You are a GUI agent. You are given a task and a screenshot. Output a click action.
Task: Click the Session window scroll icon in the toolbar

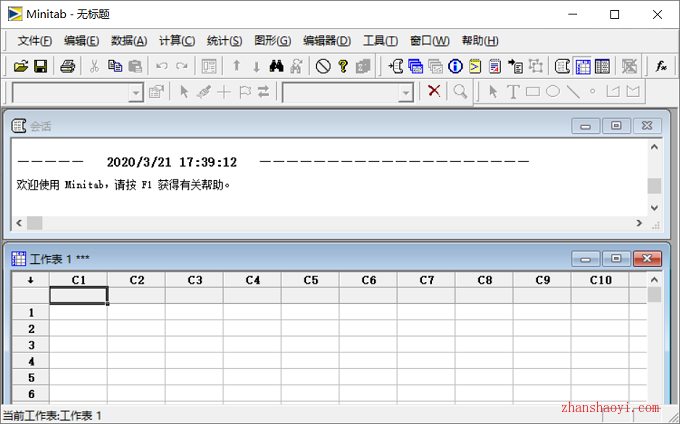[x=562, y=66]
